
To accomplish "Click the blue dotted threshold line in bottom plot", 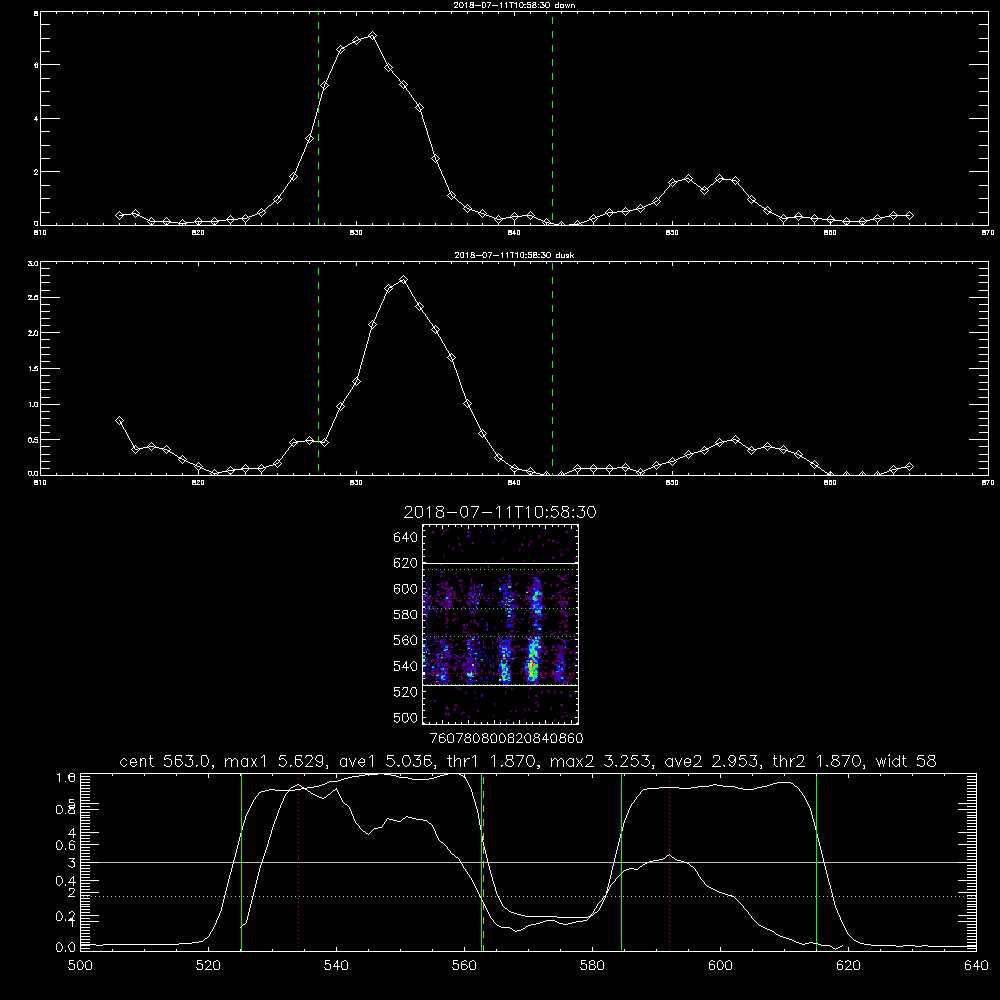I will [528, 896].
